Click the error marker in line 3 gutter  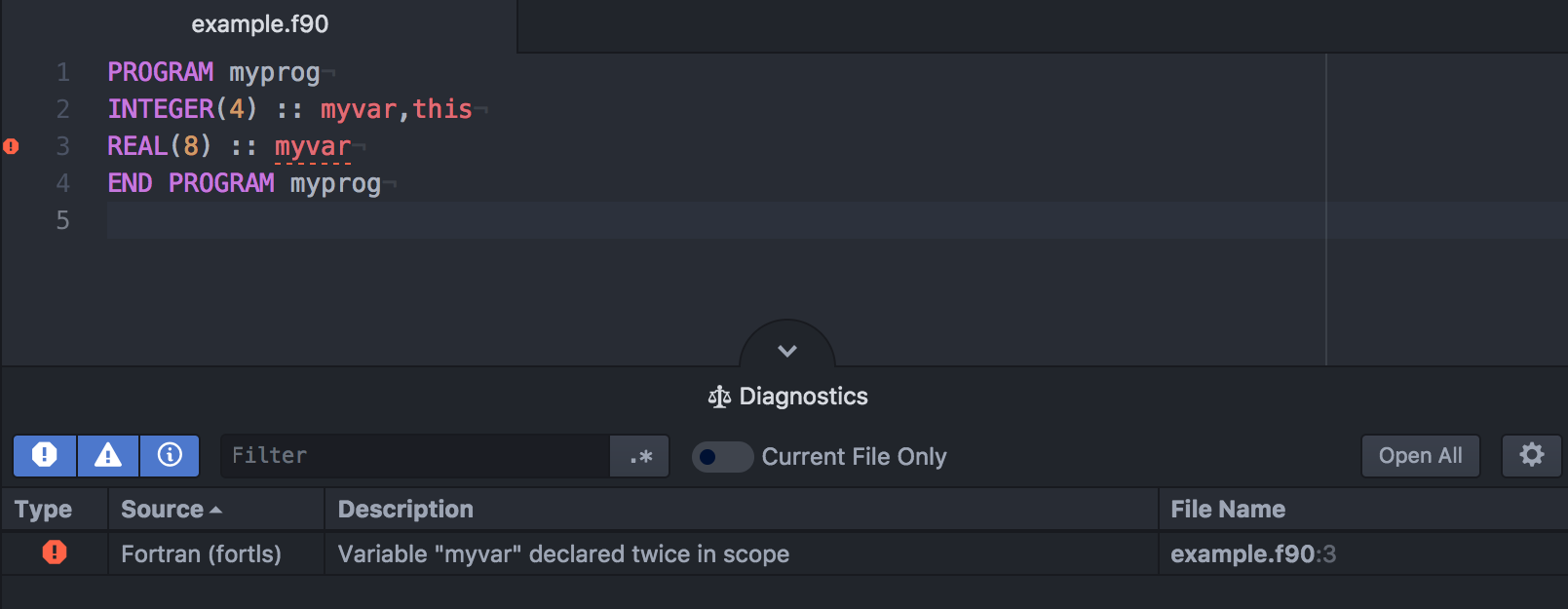point(11,146)
